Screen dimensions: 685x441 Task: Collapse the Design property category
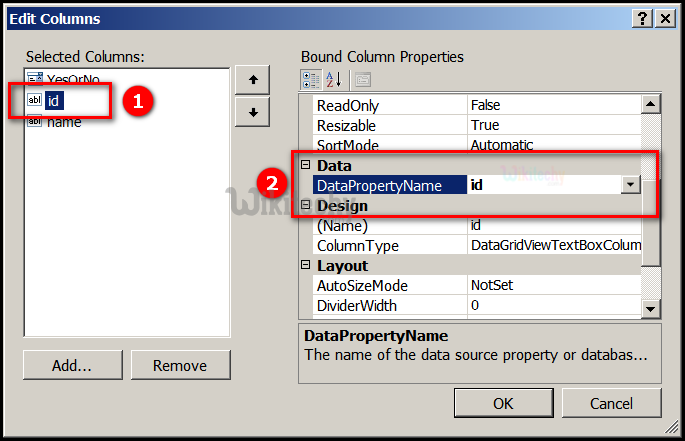306,205
